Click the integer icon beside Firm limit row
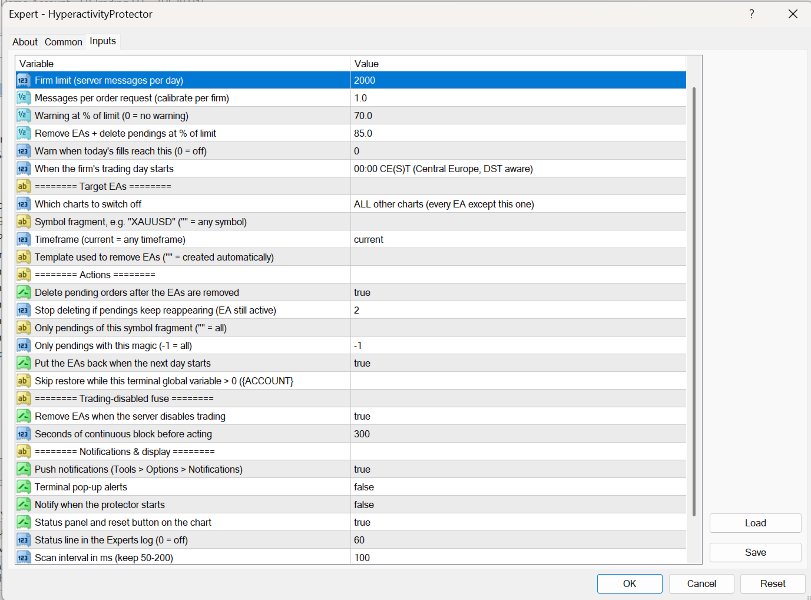Viewport: 811px width, 600px height. coord(23,80)
